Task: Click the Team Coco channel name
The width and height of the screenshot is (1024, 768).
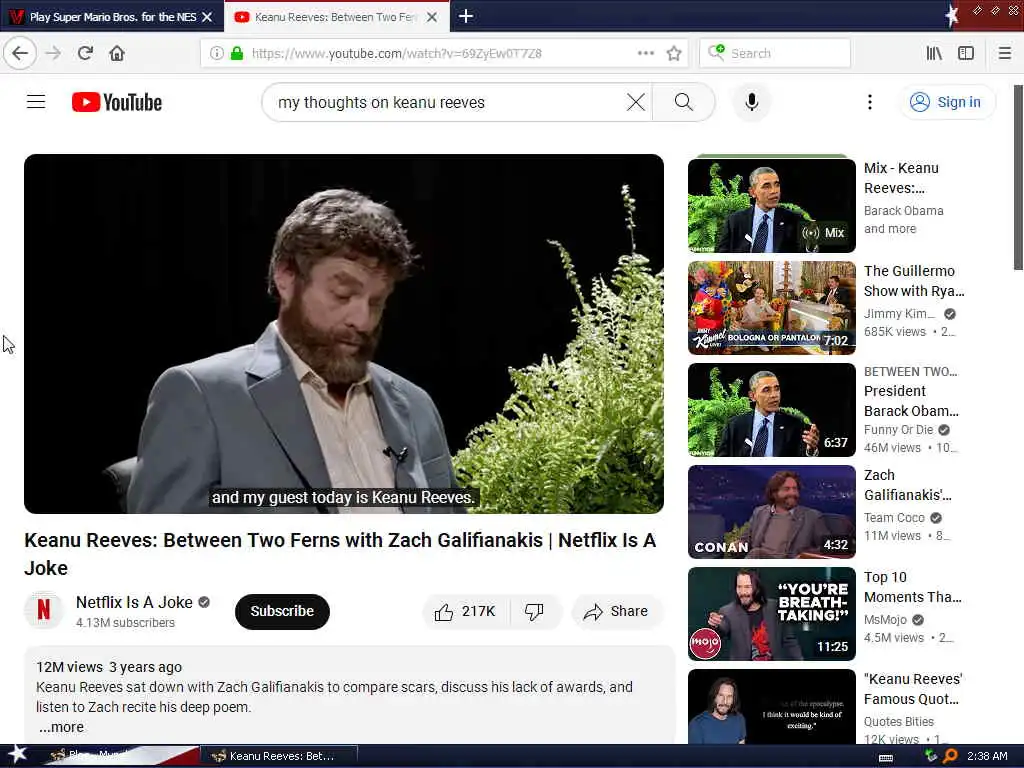Action: [894, 518]
